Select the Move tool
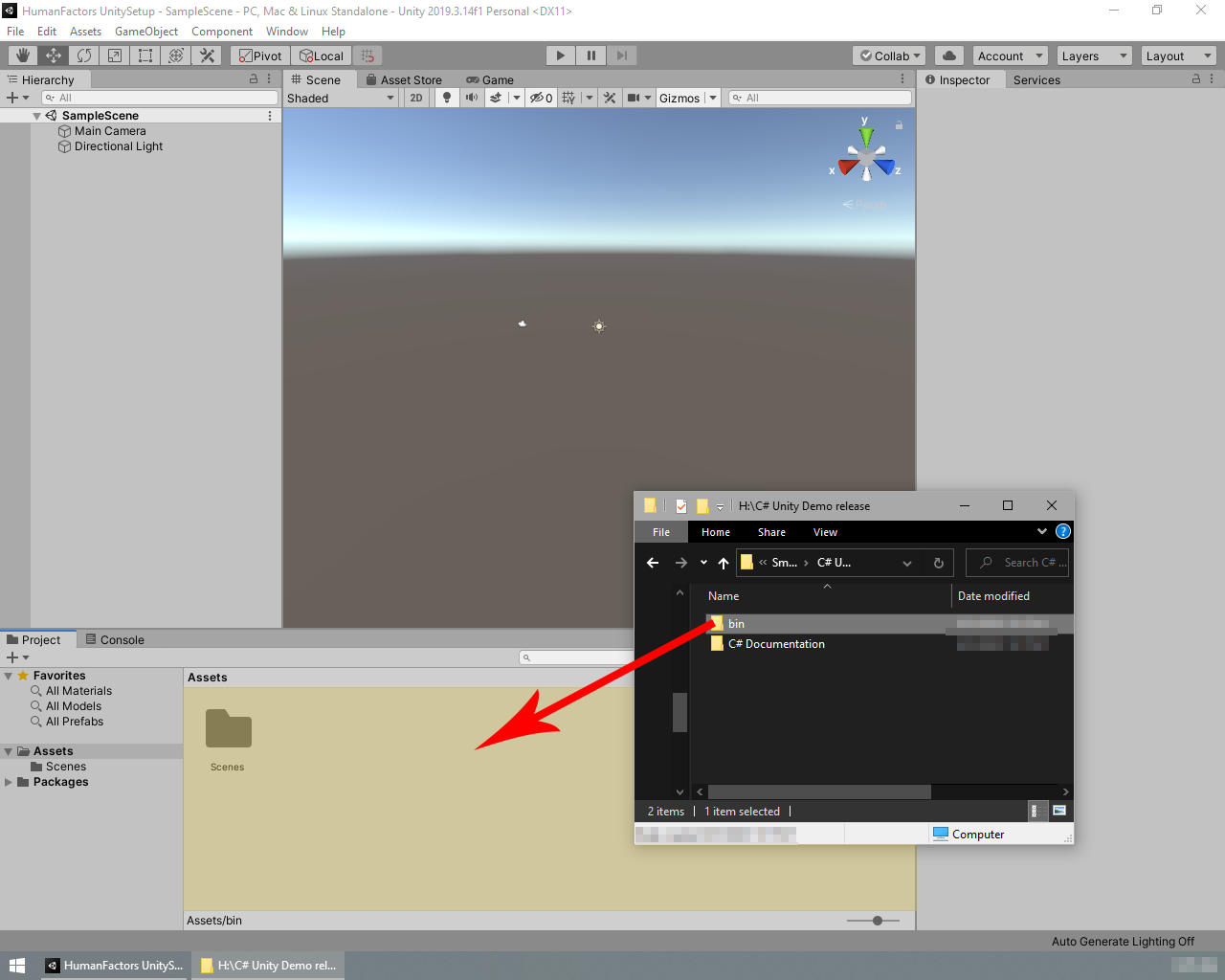1225x980 pixels. [x=54, y=56]
